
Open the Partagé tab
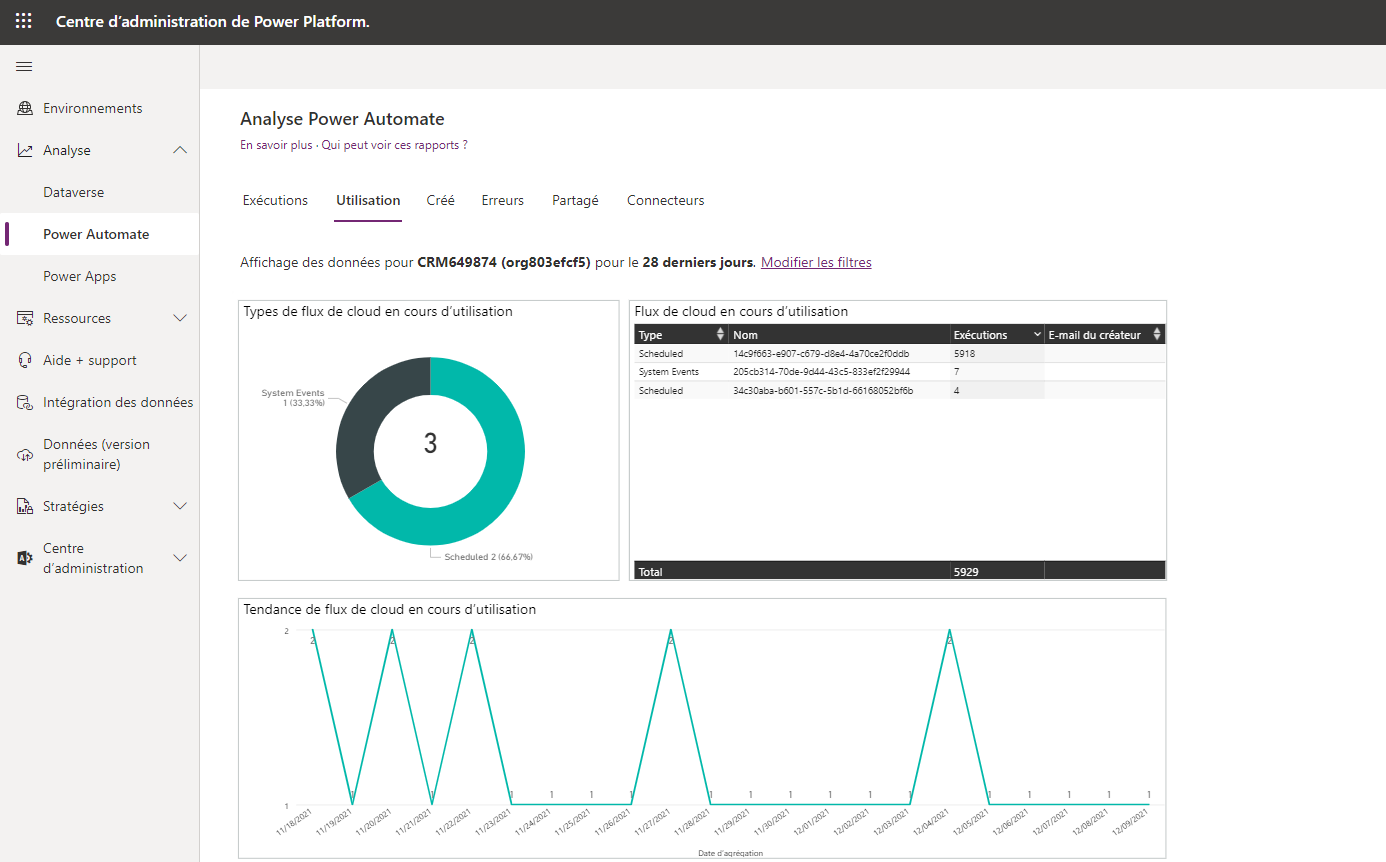[575, 200]
